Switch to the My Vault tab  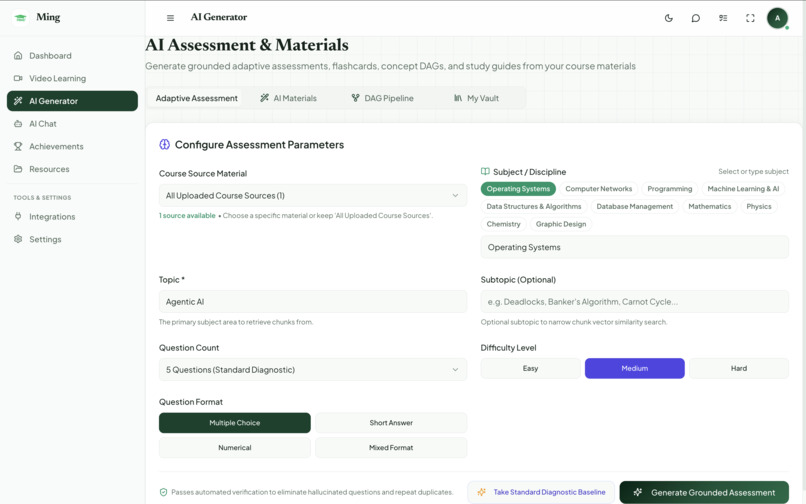477,98
